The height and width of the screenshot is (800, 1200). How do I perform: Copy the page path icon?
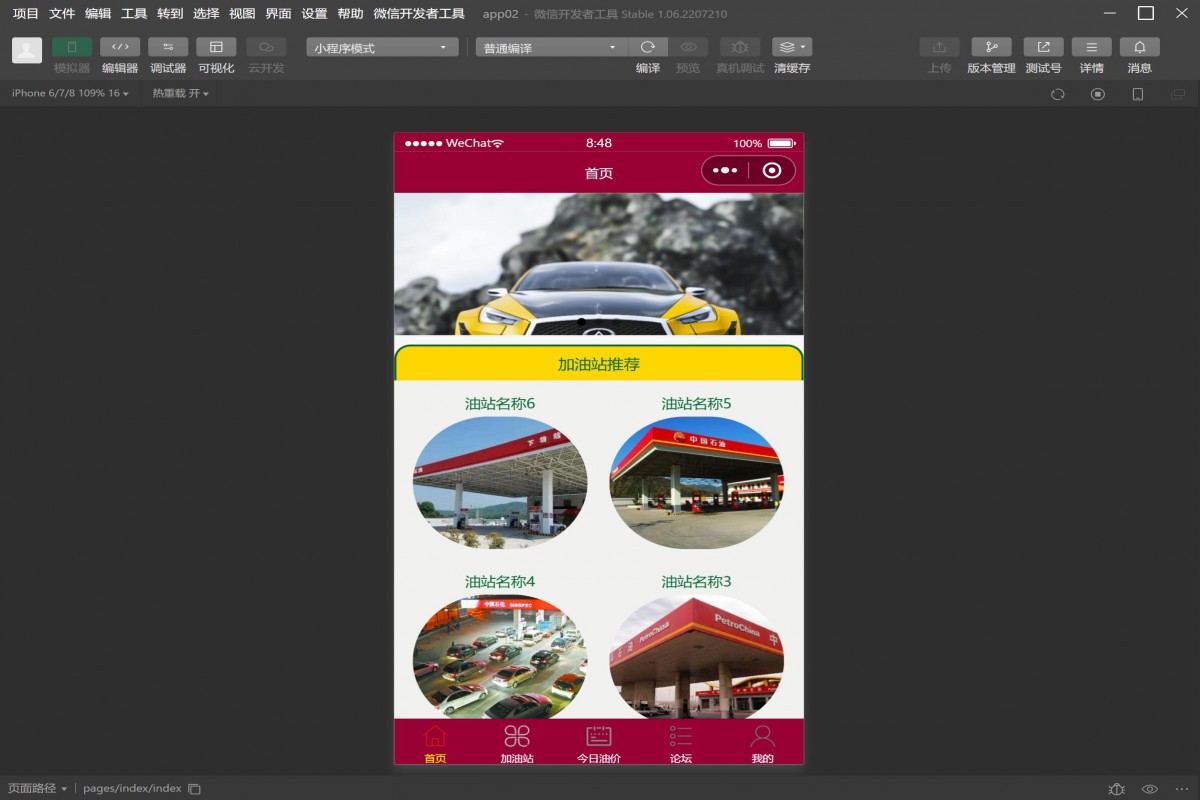(195, 789)
